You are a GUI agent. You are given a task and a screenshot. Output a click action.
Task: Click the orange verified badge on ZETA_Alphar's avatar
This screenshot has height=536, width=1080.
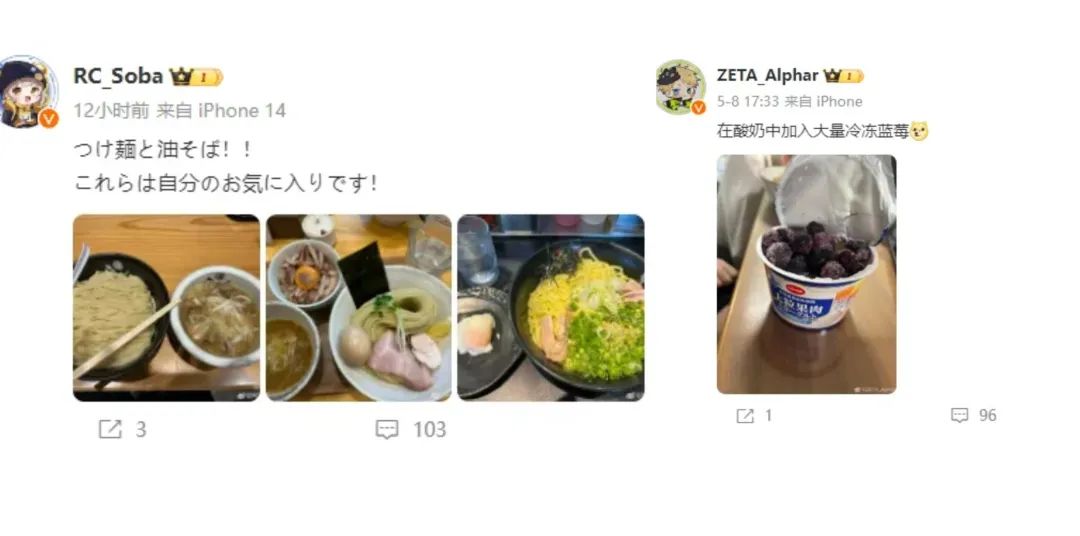point(698,107)
